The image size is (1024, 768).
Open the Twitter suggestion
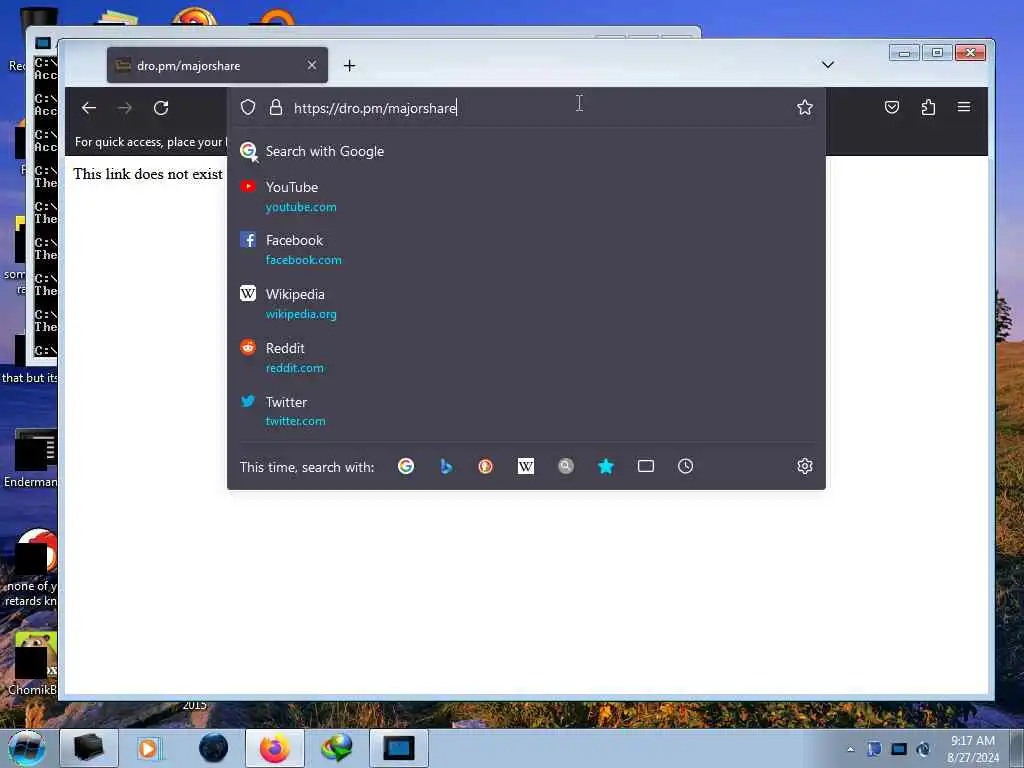(526, 411)
